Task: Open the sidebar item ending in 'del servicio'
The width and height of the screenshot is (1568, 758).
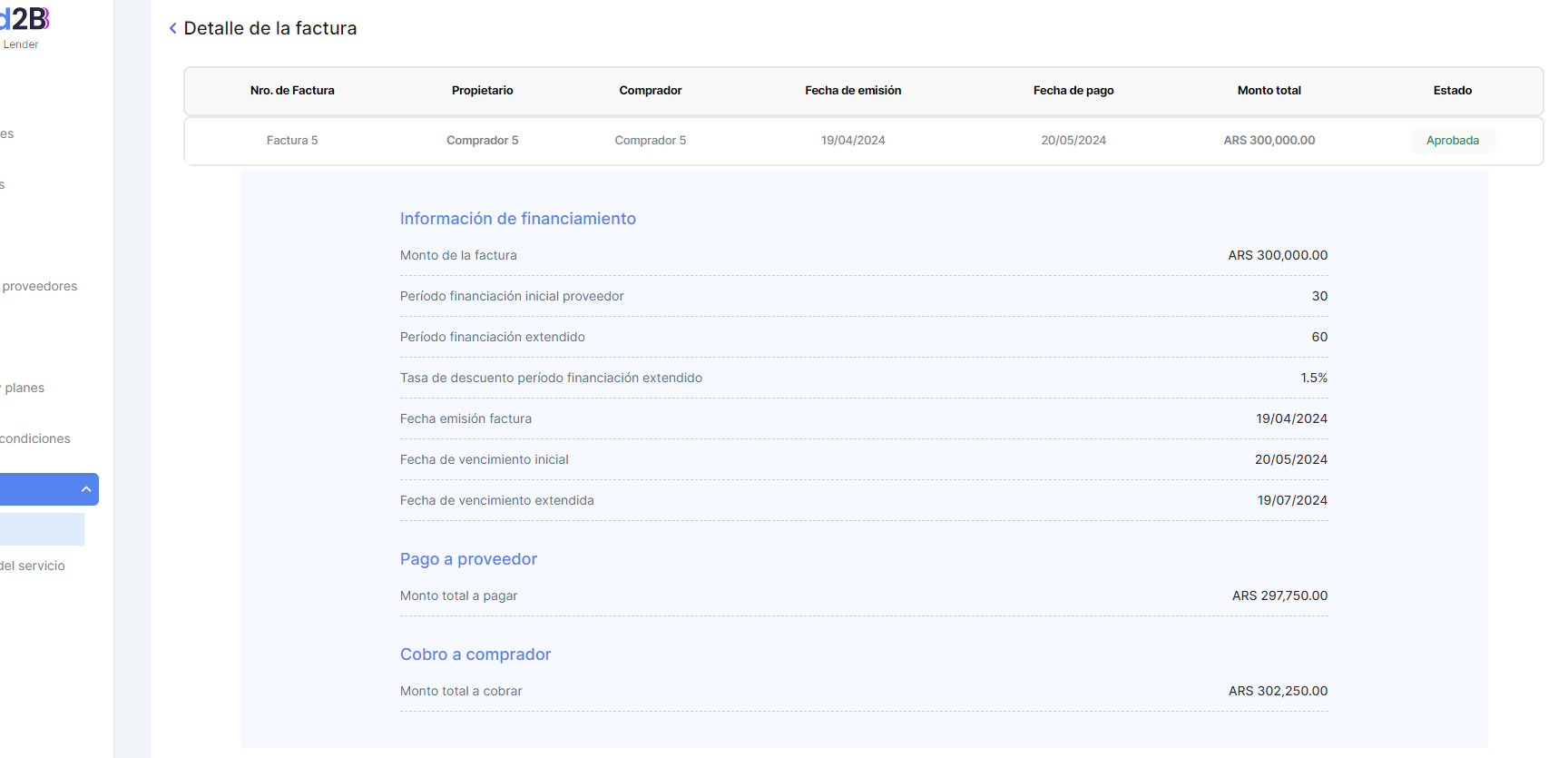Action: [x=34, y=566]
